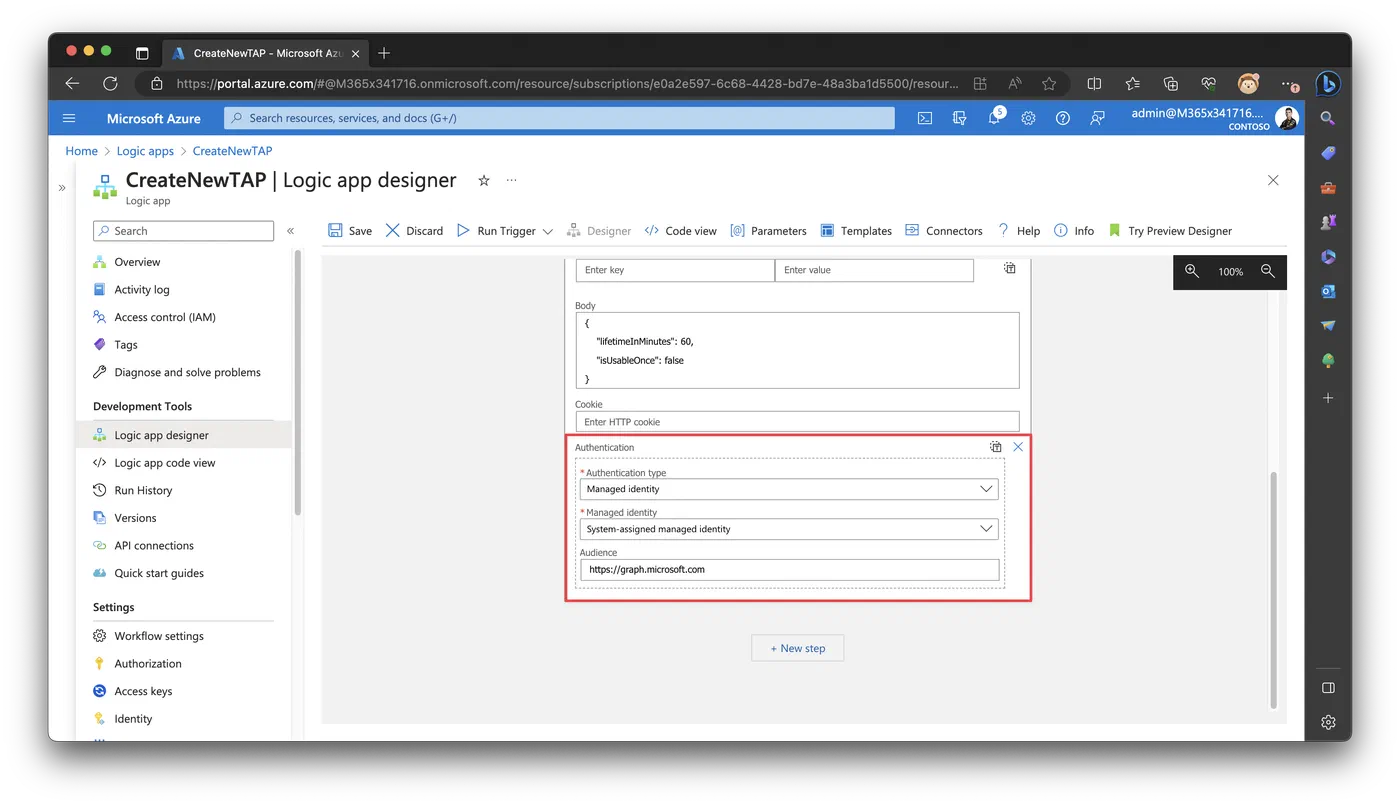The height and width of the screenshot is (805, 1400).
Task: Open the ellipsis more options beside title
Action: pos(512,181)
